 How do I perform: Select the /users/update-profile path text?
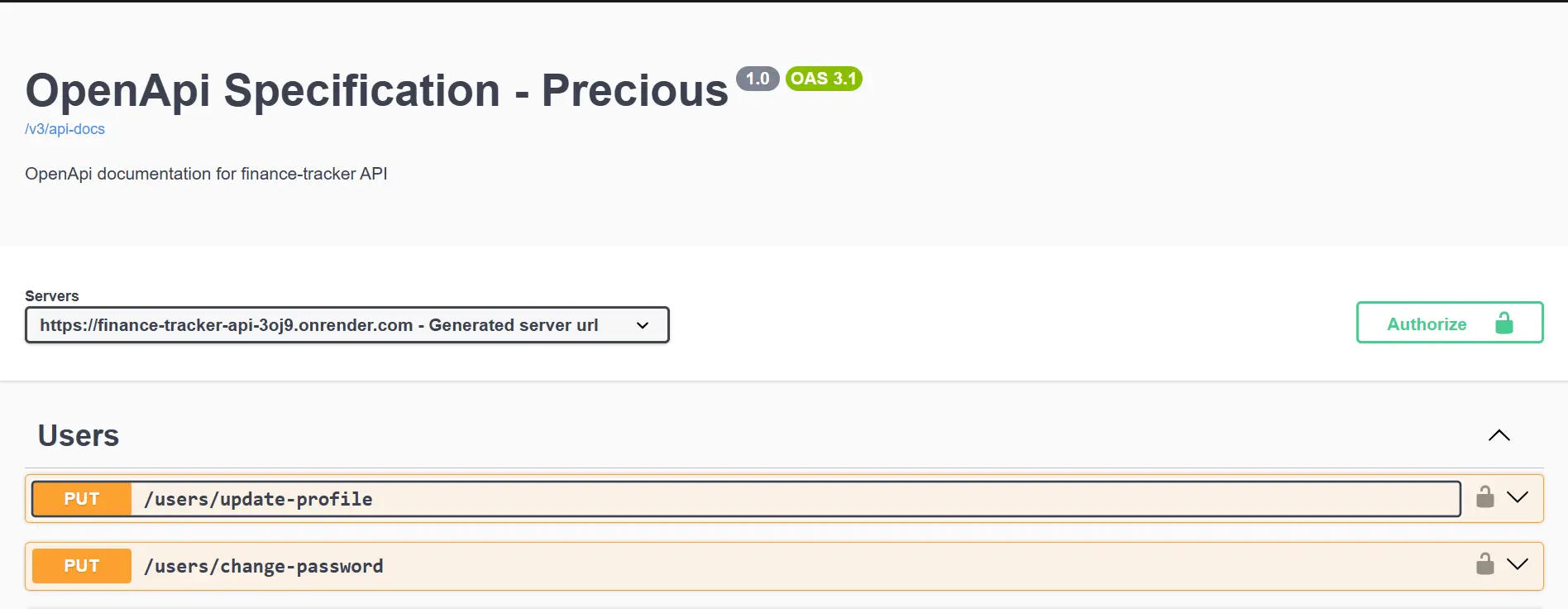258,499
